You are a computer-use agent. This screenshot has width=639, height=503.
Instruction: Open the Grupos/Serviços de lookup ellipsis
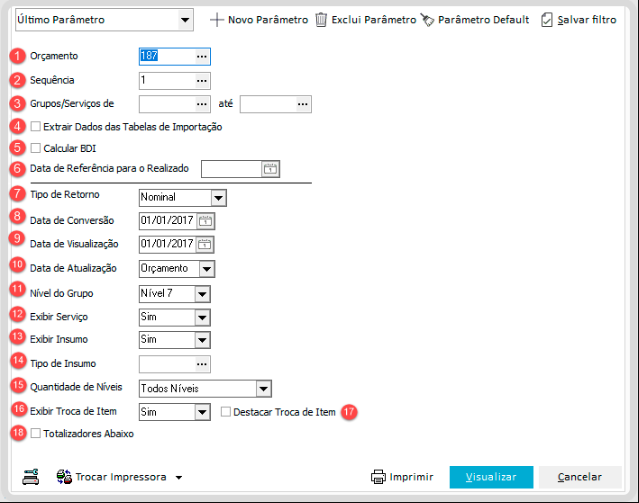(x=202, y=104)
